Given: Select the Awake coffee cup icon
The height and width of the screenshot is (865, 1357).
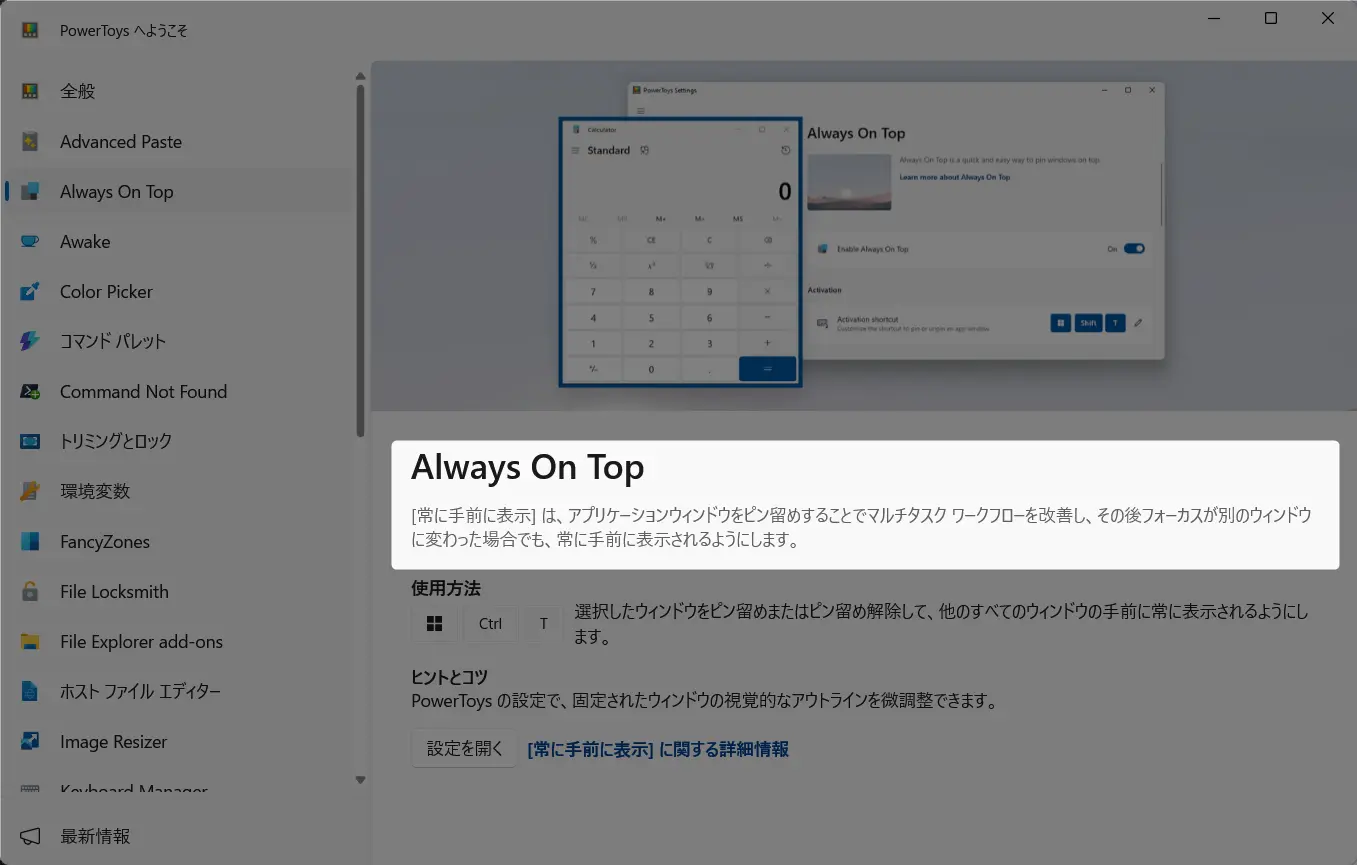Looking at the screenshot, I should coord(30,241).
